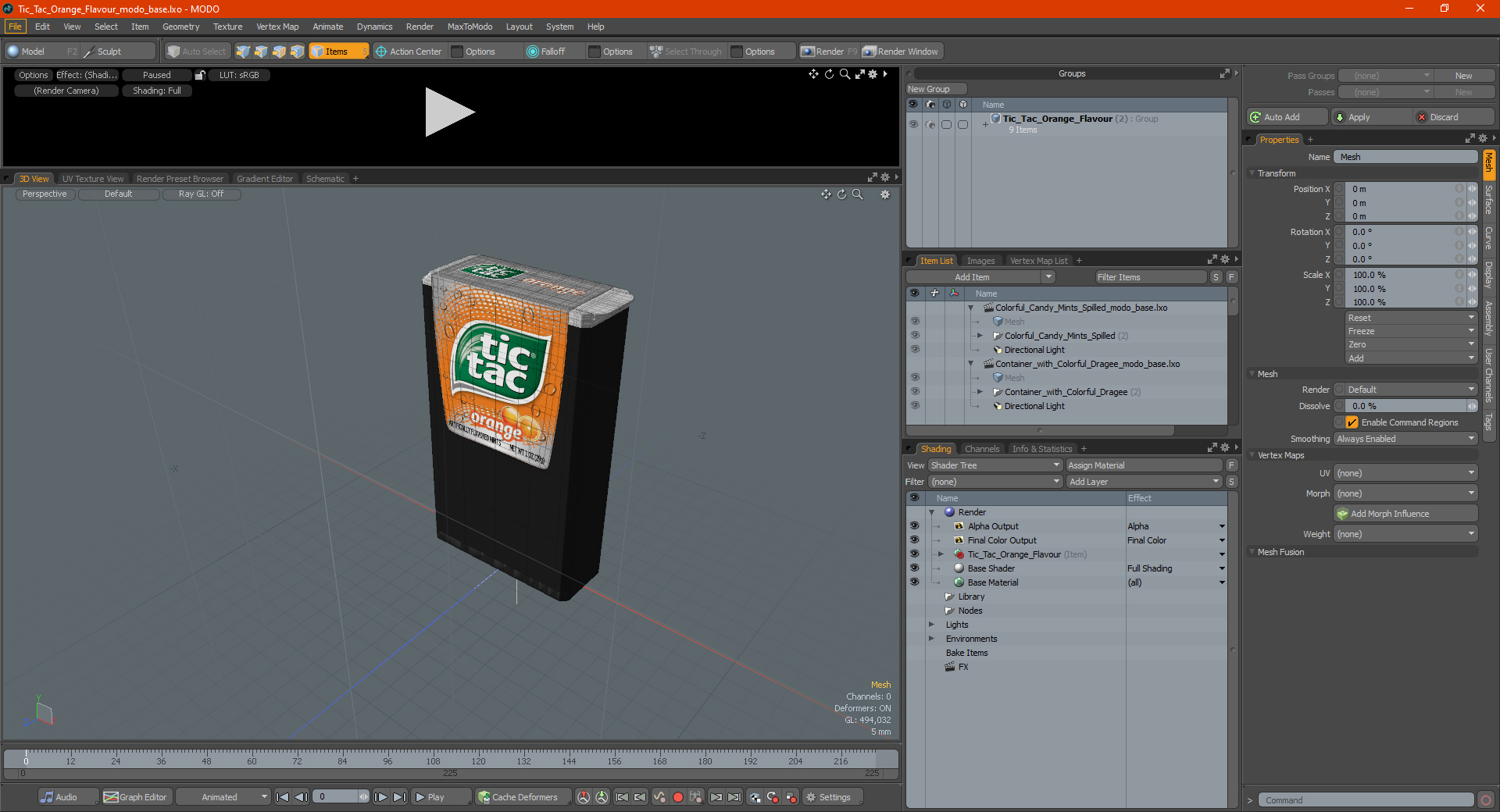Click the Apply button

point(1371,117)
